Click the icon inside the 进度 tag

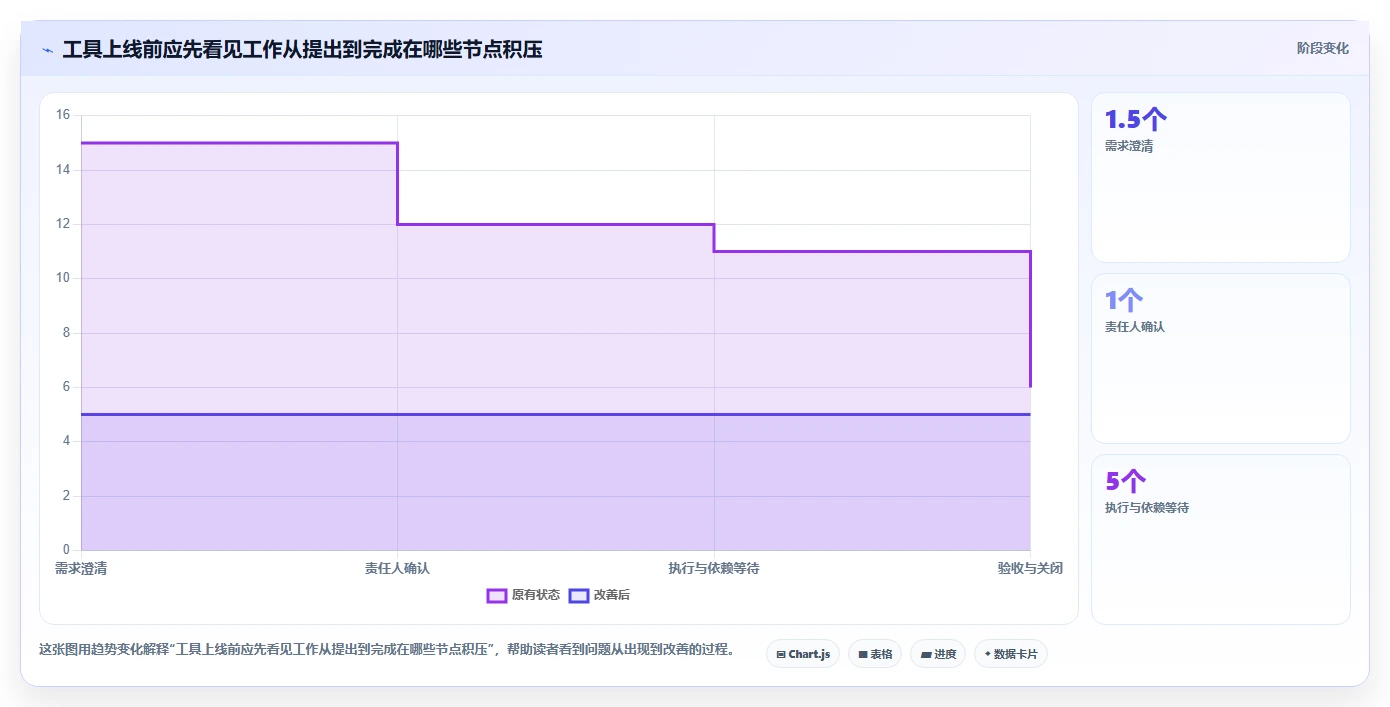926,655
